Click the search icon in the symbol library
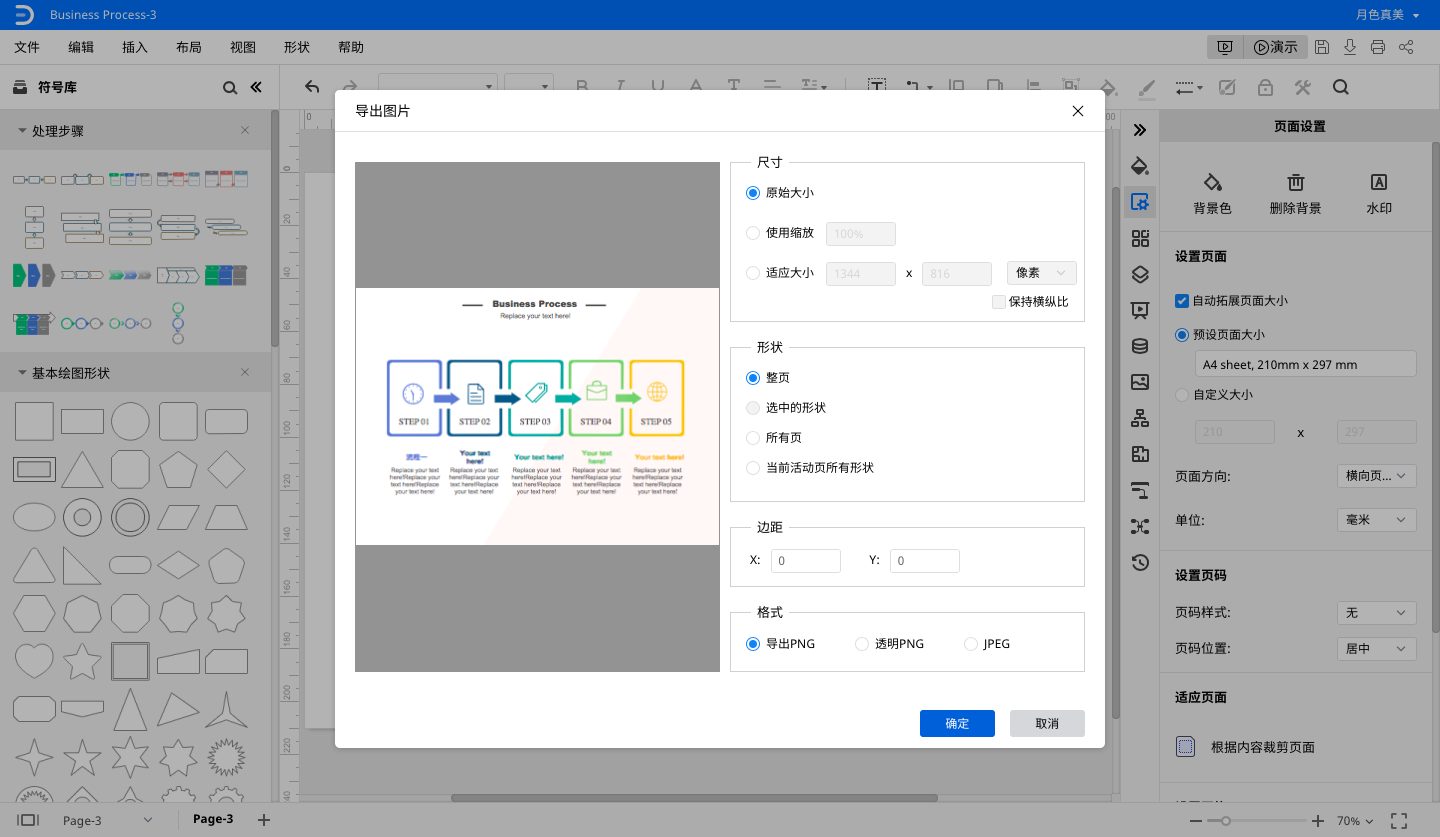The width and height of the screenshot is (1440, 837). [230, 88]
